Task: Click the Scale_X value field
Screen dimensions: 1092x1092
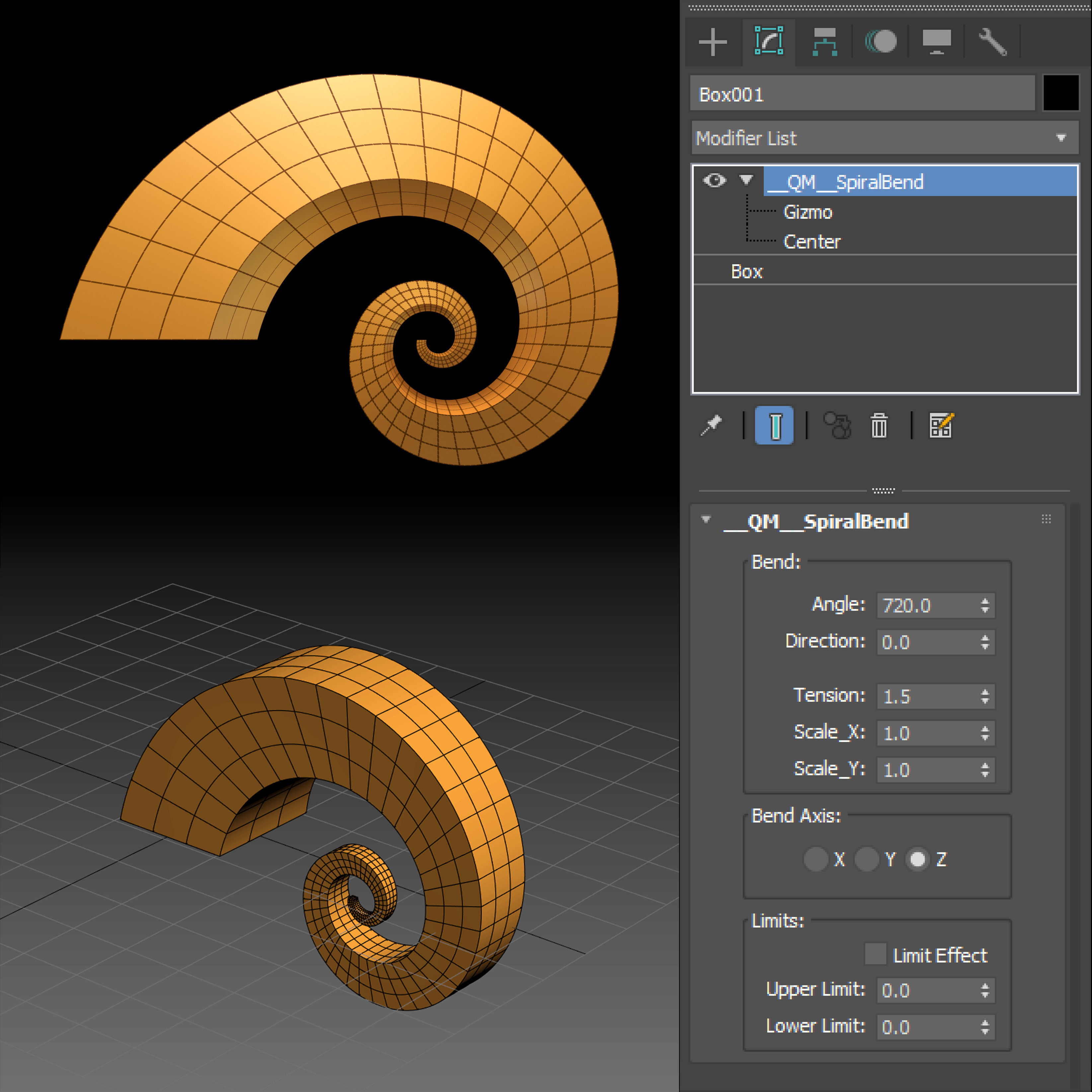Action: 927,733
